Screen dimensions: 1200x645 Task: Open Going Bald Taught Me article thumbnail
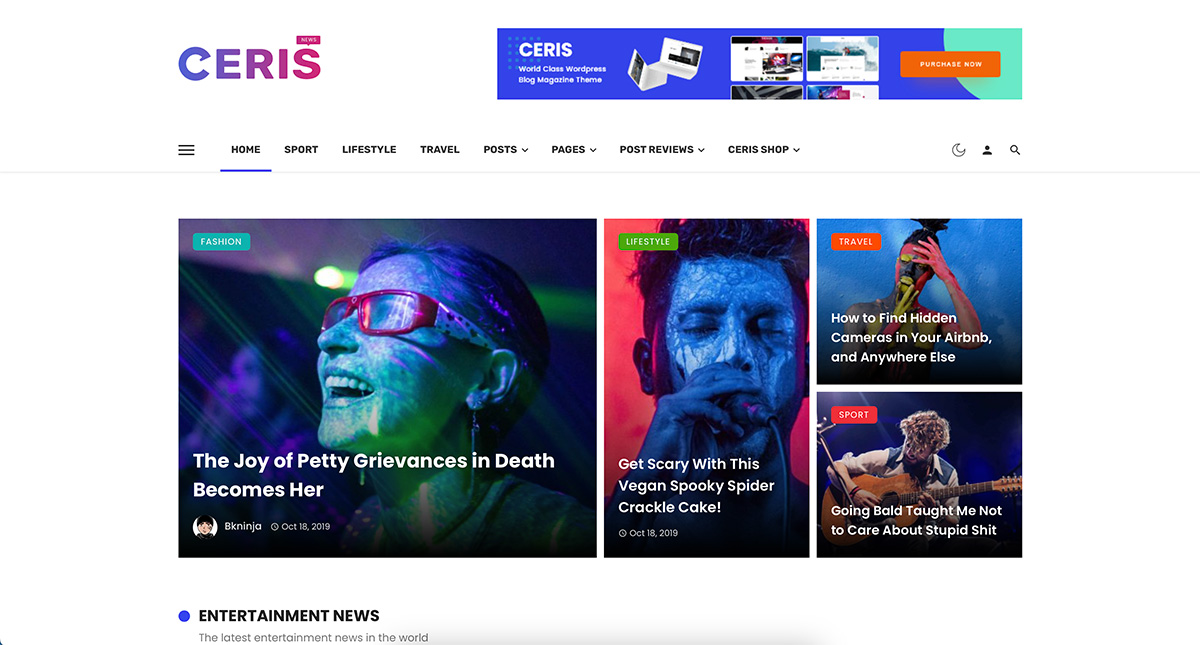click(x=919, y=474)
